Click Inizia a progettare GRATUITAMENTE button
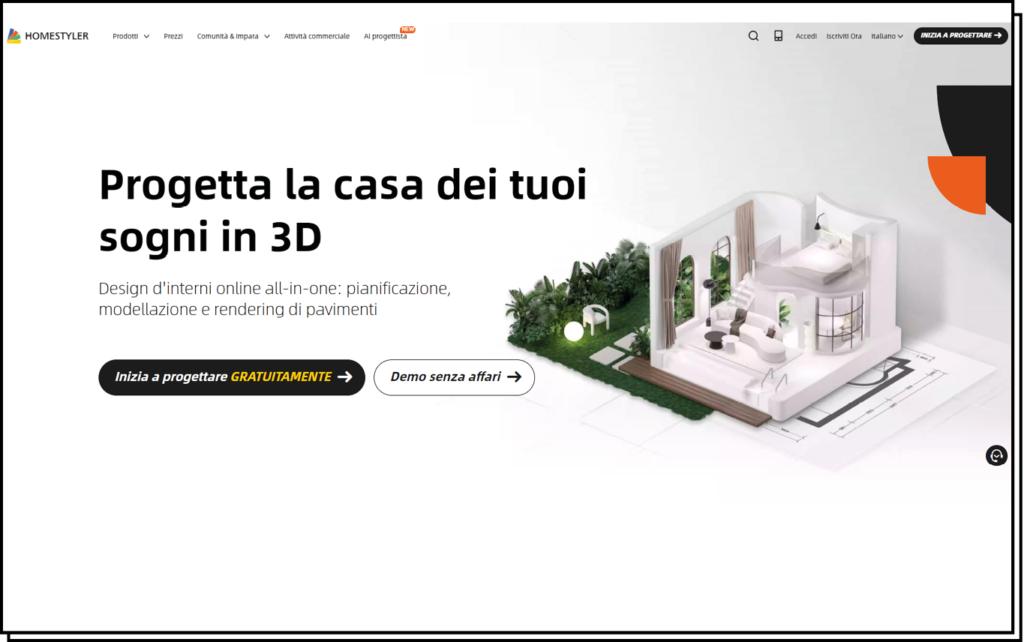This screenshot has height=642, width=1024. click(231, 377)
